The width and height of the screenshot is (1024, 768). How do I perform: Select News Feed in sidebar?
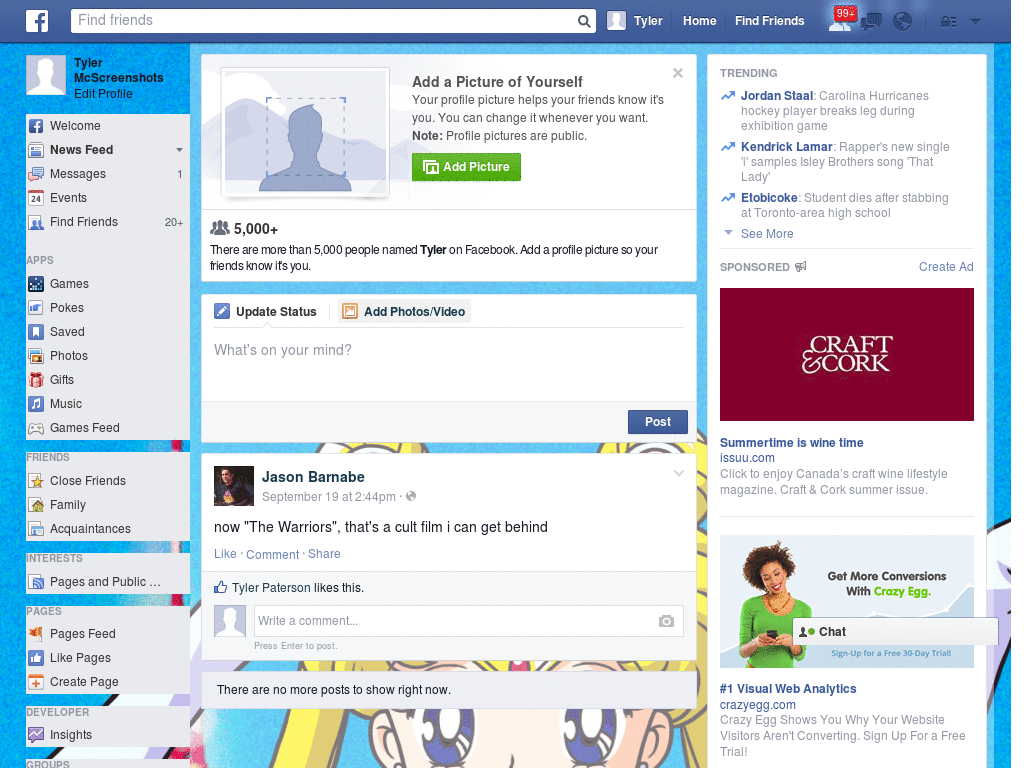click(x=81, y=150)
